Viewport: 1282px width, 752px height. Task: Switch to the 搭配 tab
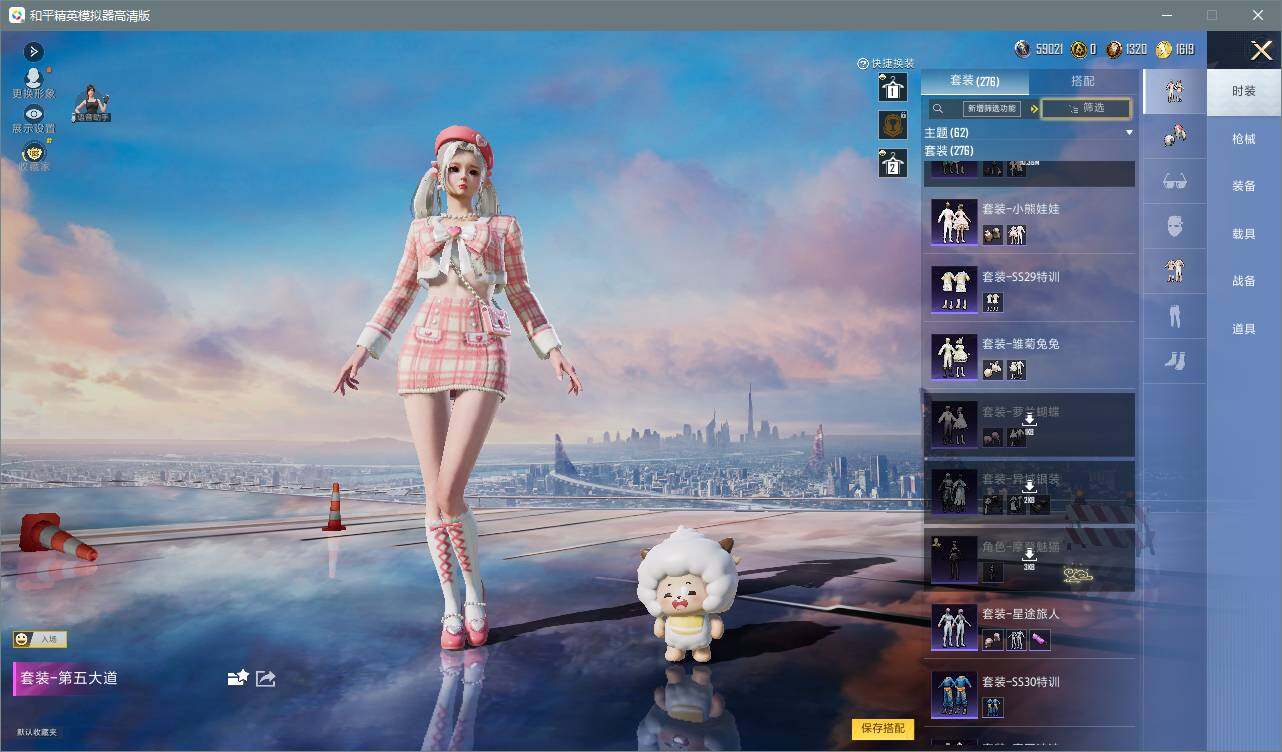point(1083,82)
